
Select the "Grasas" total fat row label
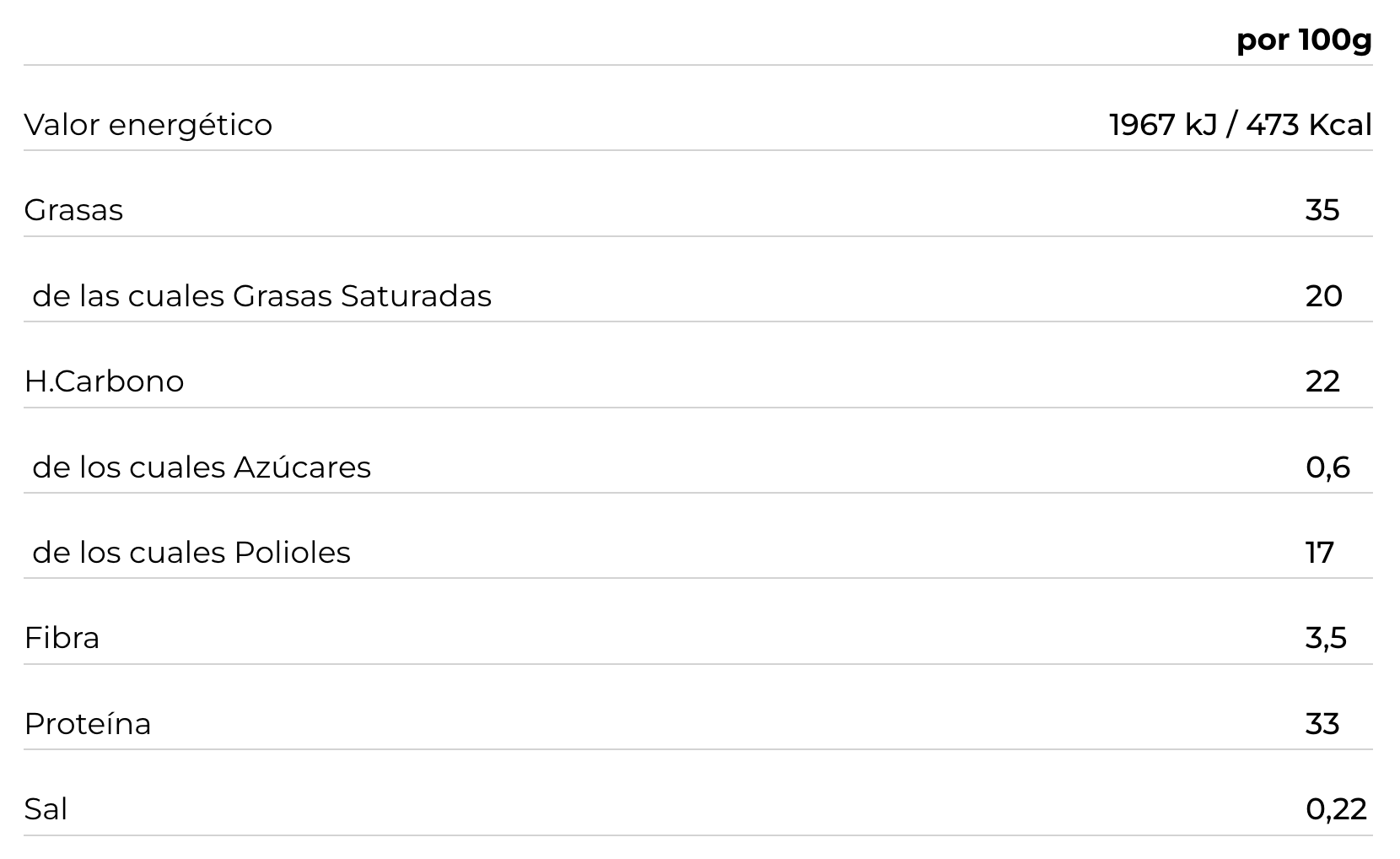click(x=73, y=210)
